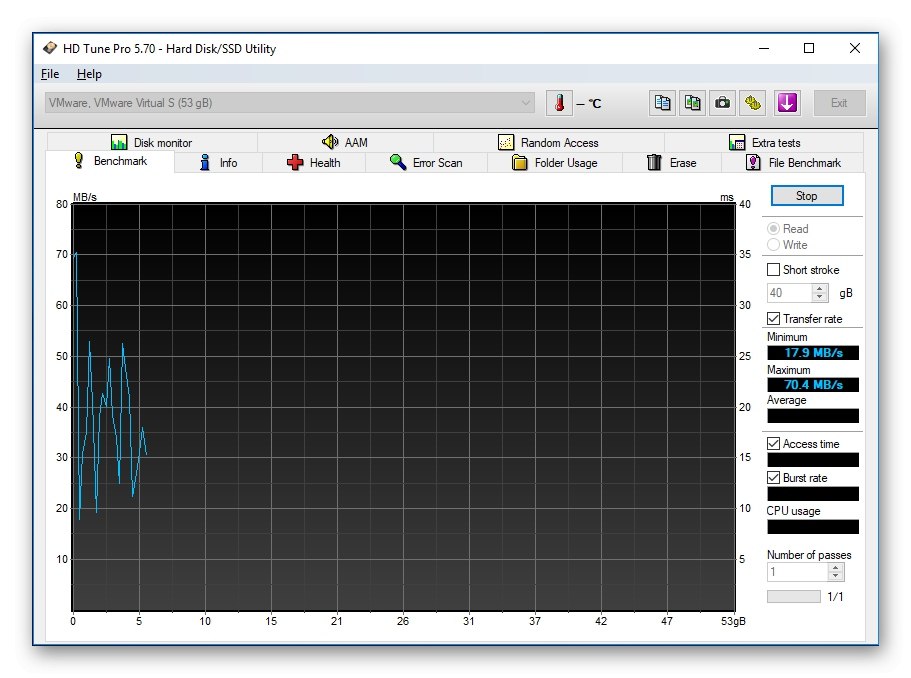Image resolution: width=911 pixels, height=678 pixels.
Task: Click the Help menu
Action: point(89,74)
